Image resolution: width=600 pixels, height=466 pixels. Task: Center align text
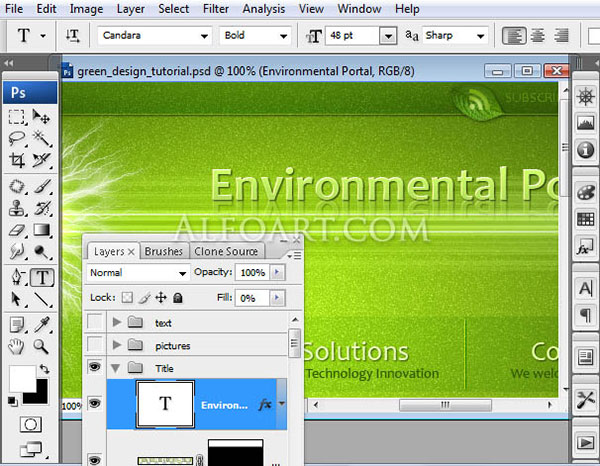(538, 36)
